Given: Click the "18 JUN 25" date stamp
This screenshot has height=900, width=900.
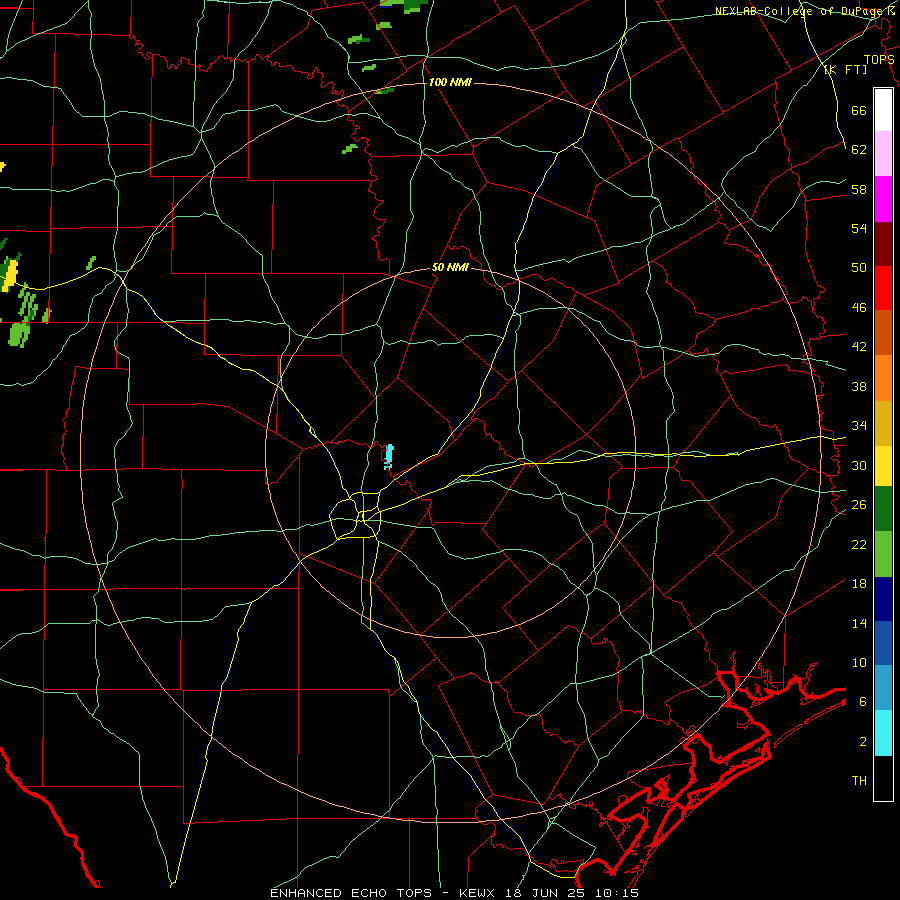Looking at the screenshot, I should click(545, 893).
